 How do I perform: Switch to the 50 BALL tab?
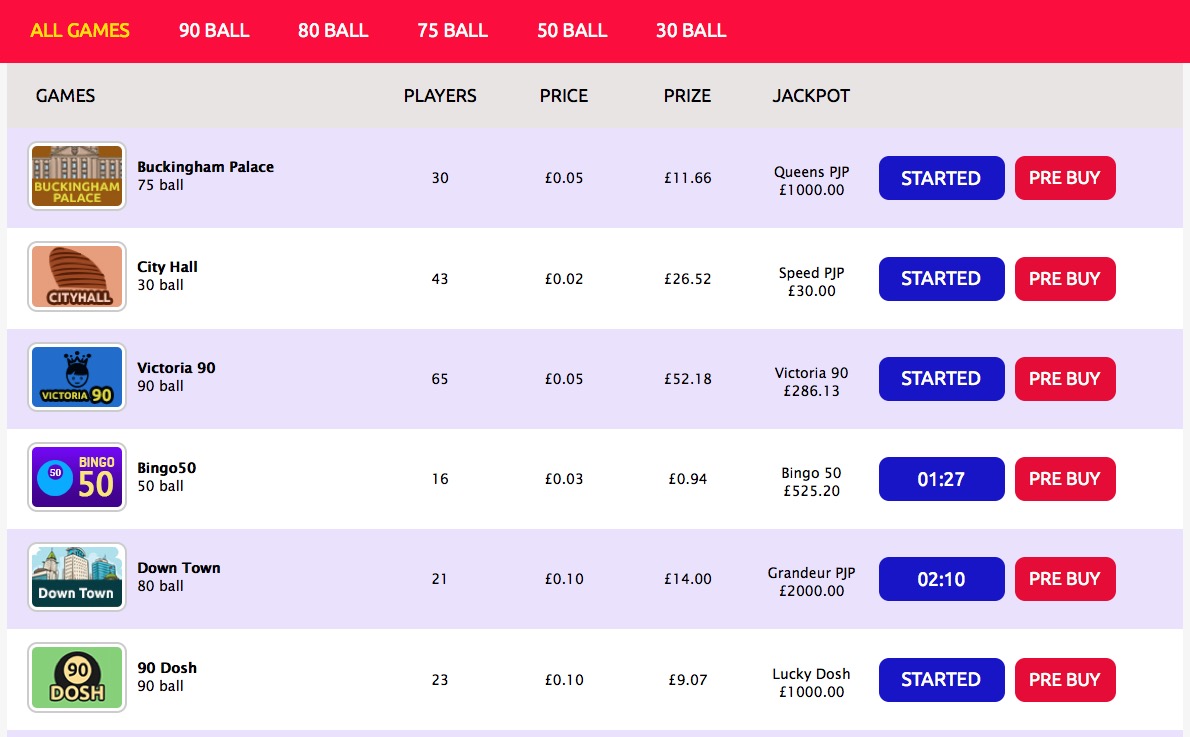[571, 31]
